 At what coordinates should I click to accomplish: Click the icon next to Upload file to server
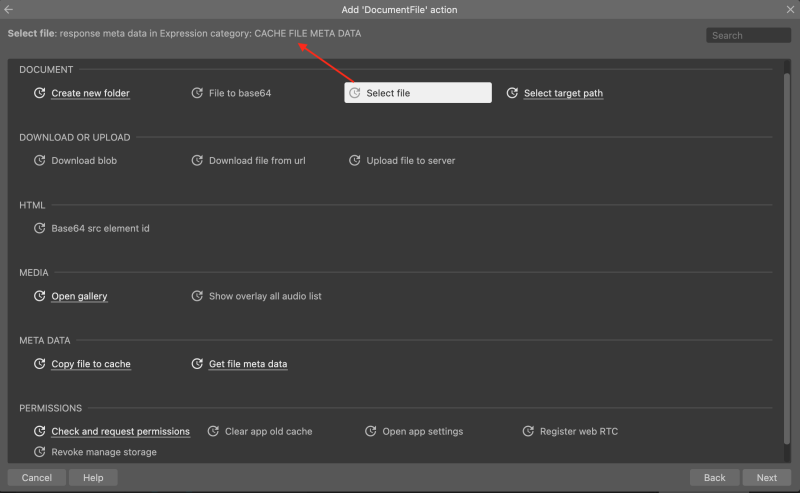pyautogui.click(x=355, y=160)
